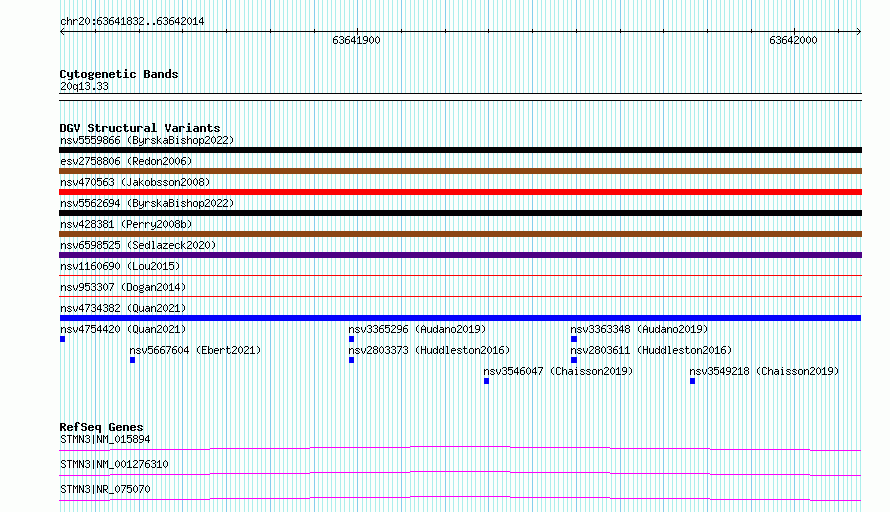Select nsv4734382 (Quan2021) label
Viewport: 890px width, 512px height.
coord(123,308)
